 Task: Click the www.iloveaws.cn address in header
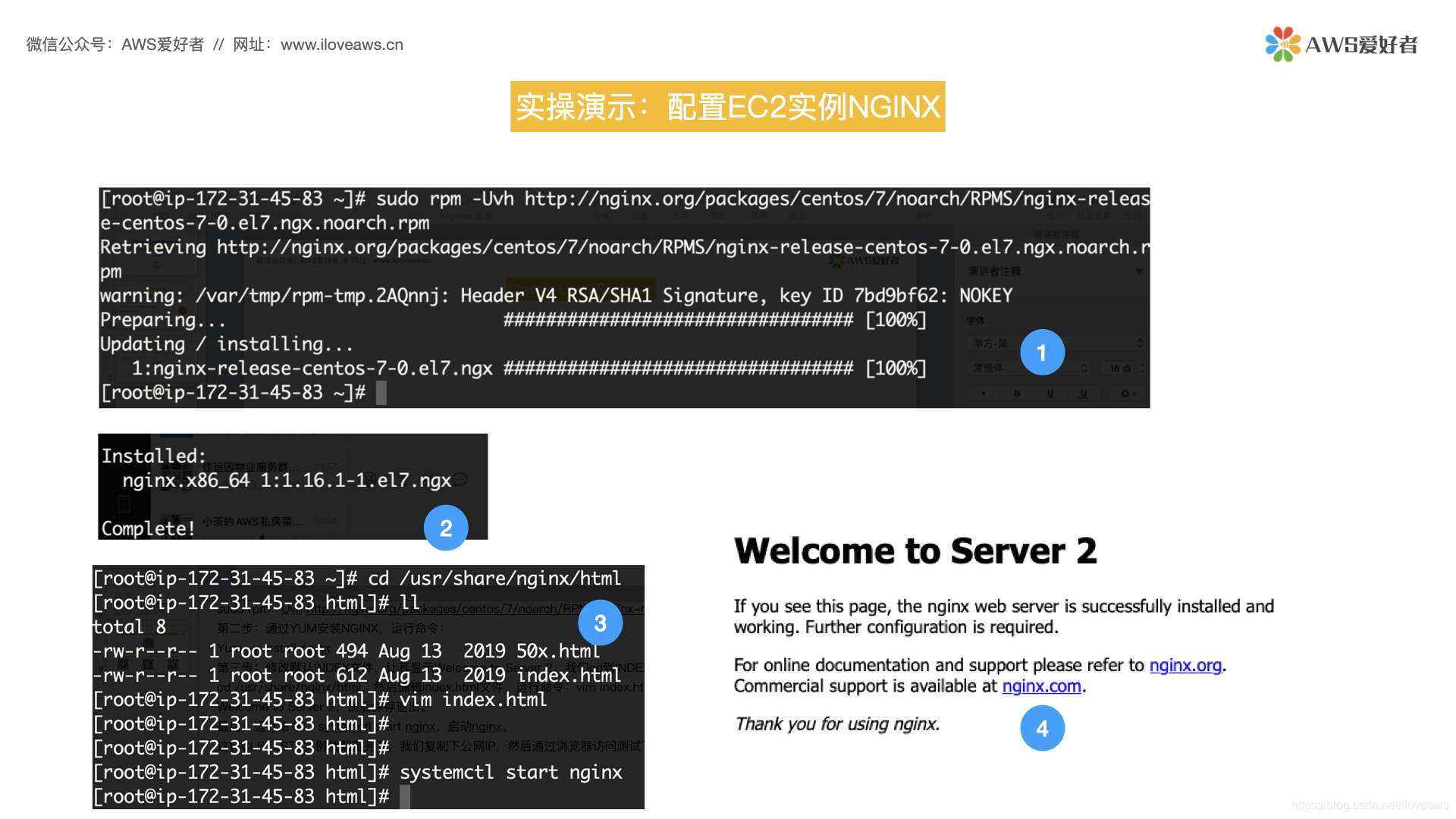[x=342, y=45]
